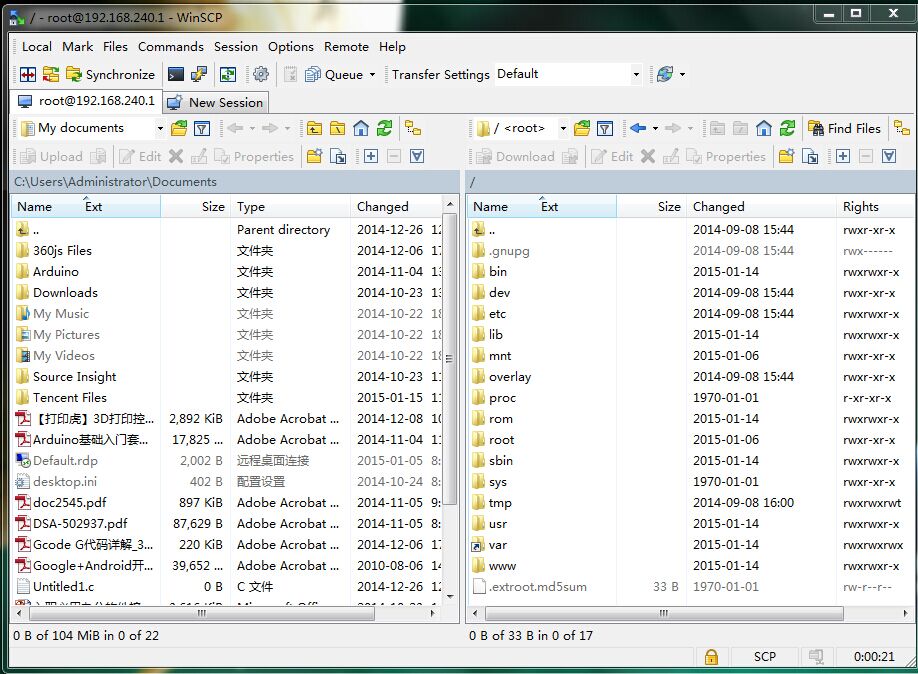This screenshot has width=918, height=674.
Task: Select the www remote folder
Action: click(502, 566)
